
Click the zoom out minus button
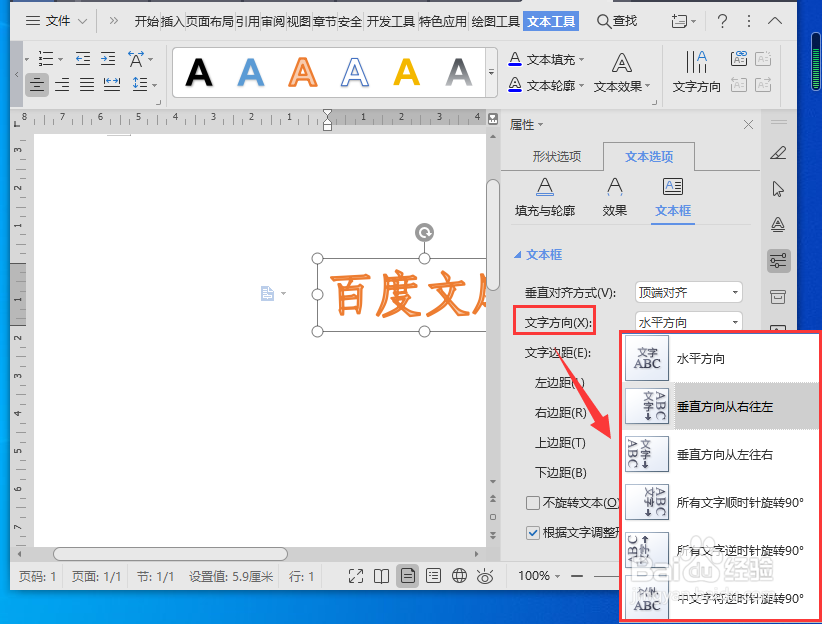[x=577, y=576]
